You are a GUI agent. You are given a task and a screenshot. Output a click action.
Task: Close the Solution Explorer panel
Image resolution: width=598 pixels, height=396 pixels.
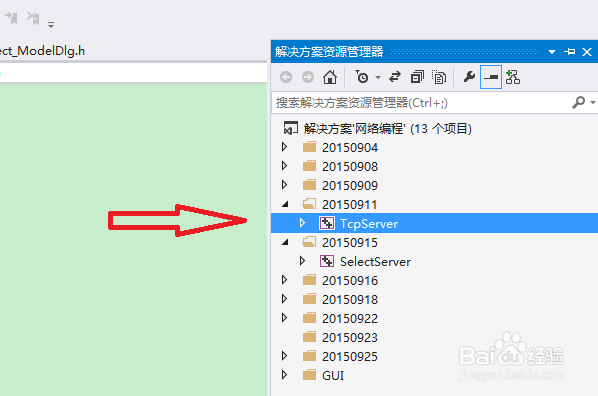tap(587, 52)
